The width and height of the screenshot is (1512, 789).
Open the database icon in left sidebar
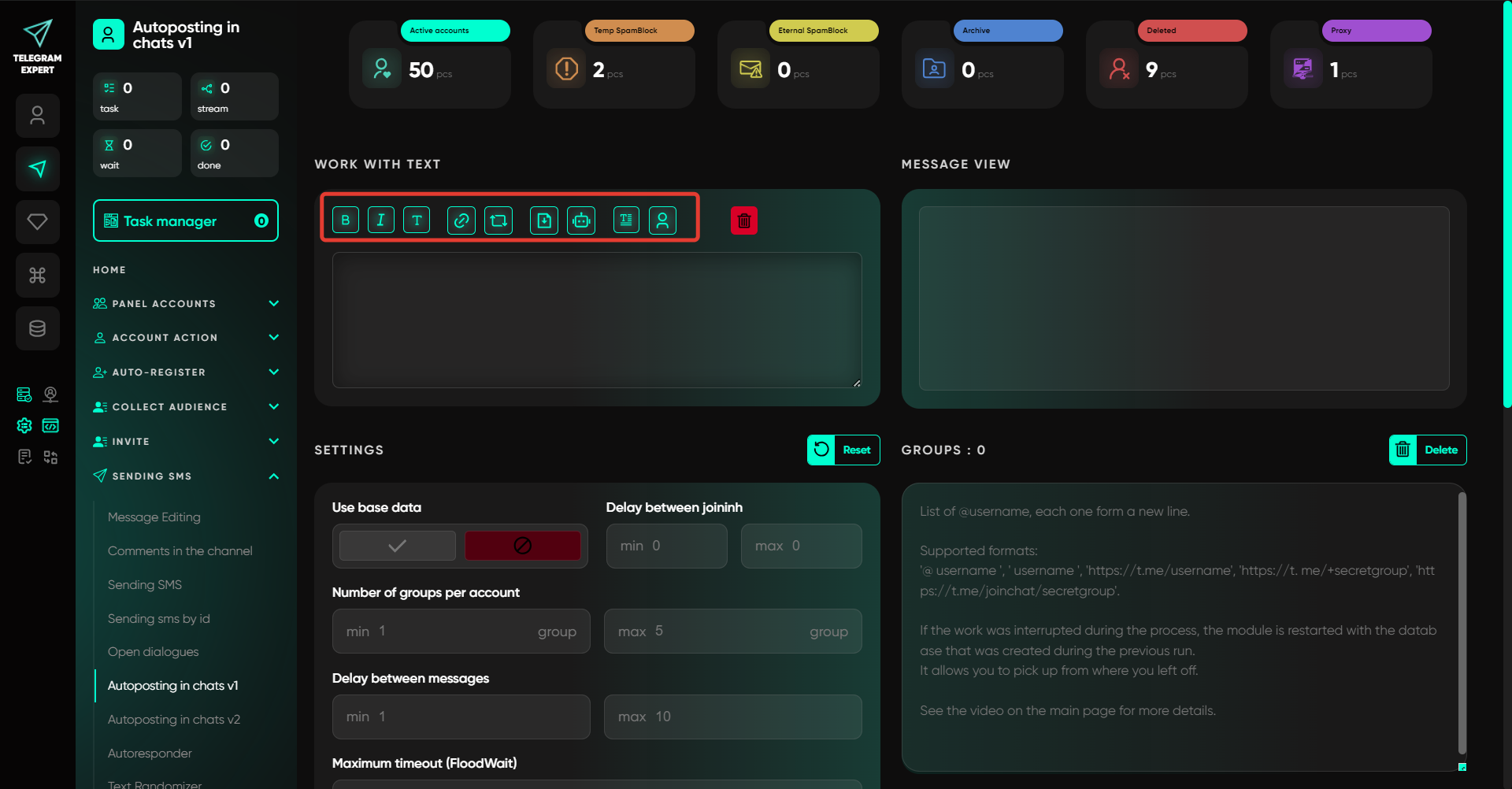tap(37, 328)
